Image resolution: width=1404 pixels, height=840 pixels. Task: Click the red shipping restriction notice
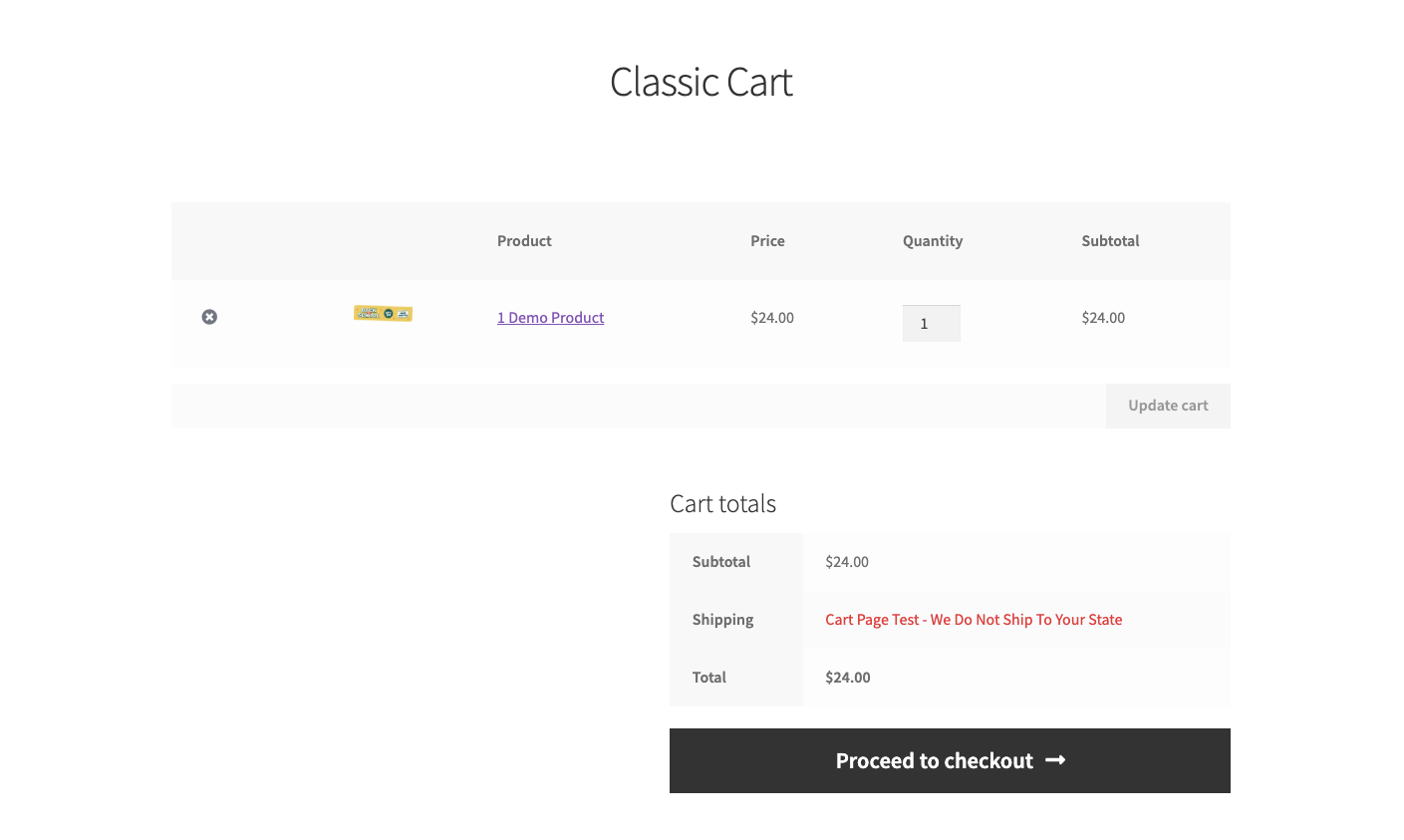pyautogui.click(x=974, y=620)
